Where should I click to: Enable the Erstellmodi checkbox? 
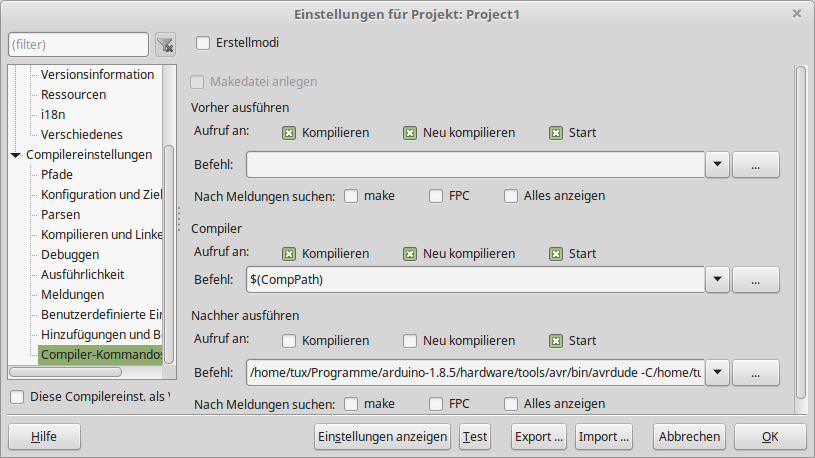click(x=204, y=43)
